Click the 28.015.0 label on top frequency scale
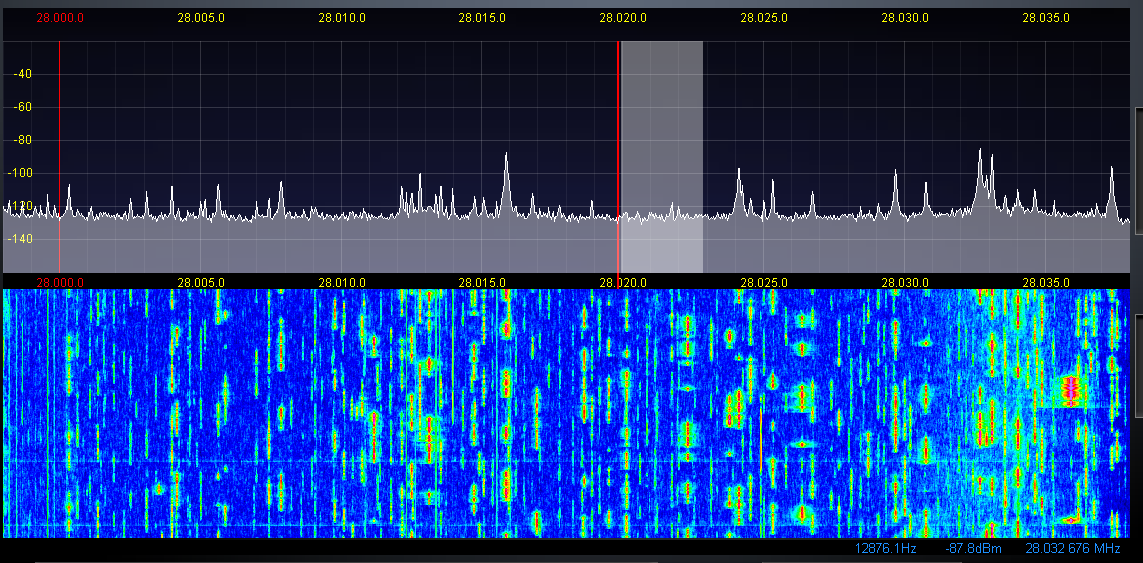 (482, 18)
